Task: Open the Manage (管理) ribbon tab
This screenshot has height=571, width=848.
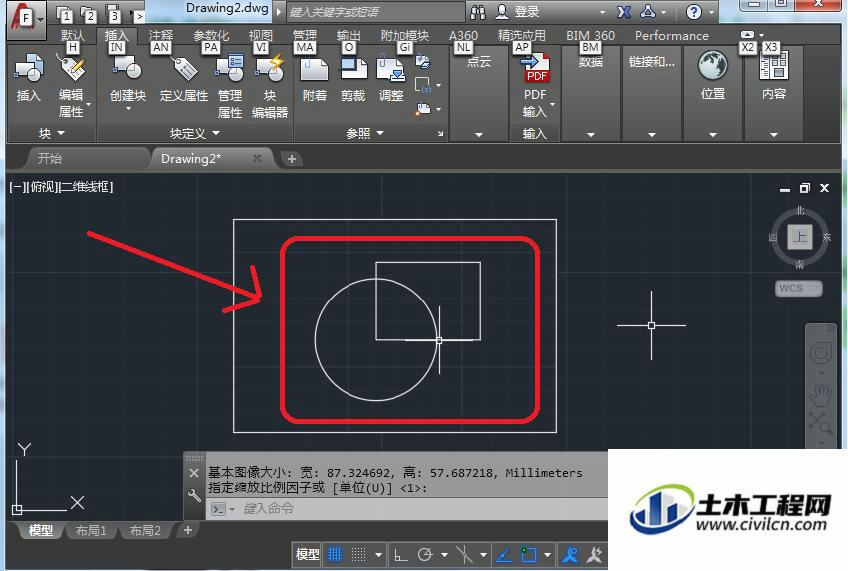Action: point(304,35)
